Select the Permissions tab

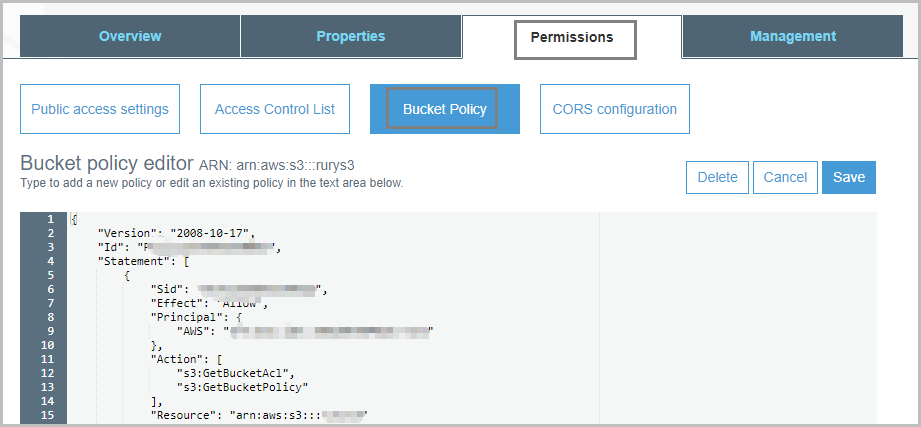571,38
